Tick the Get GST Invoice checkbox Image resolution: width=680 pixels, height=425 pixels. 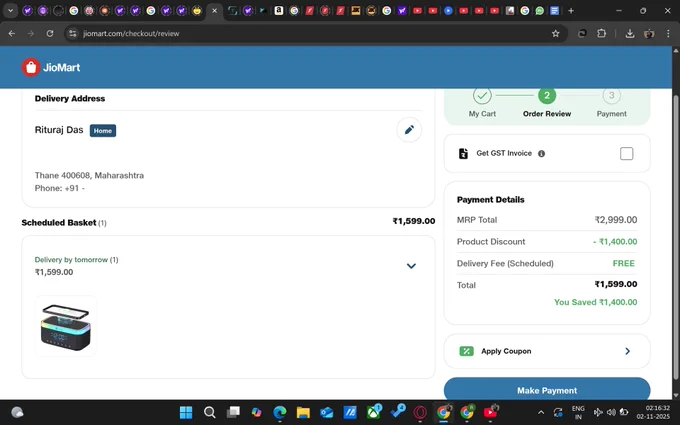click(626, 154)
